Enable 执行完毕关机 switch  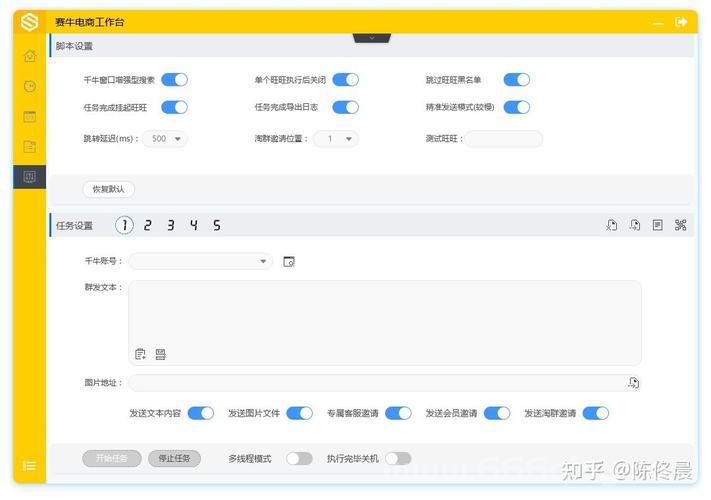398,459
